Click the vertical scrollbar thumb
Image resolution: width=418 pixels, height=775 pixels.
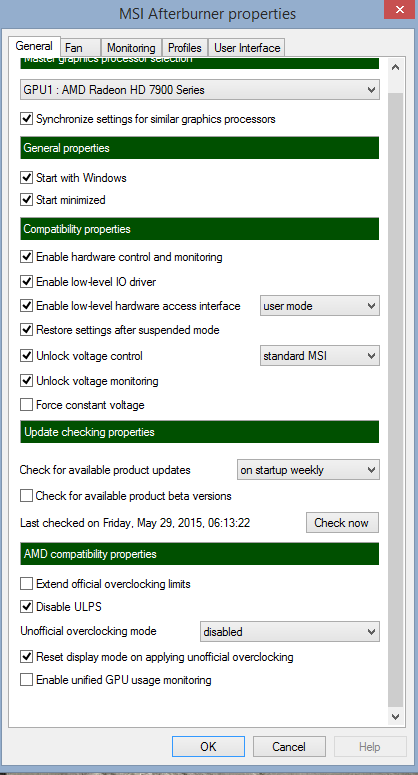[x=395, y=400]
